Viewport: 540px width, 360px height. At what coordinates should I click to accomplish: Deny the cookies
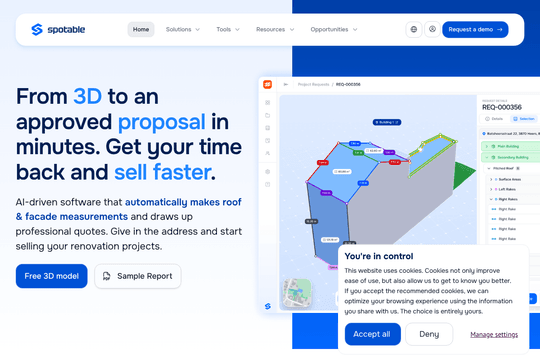[x=429, y=334]
